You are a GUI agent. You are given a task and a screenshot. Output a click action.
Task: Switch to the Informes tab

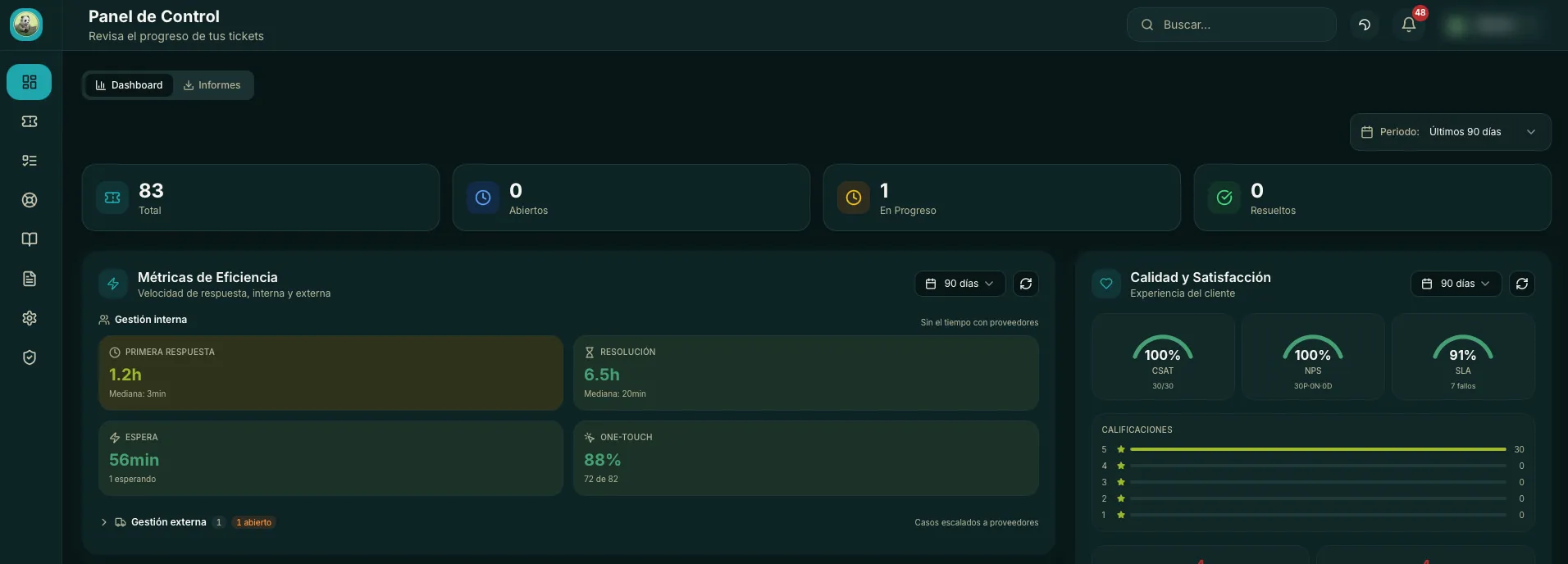tap(212, 85)
